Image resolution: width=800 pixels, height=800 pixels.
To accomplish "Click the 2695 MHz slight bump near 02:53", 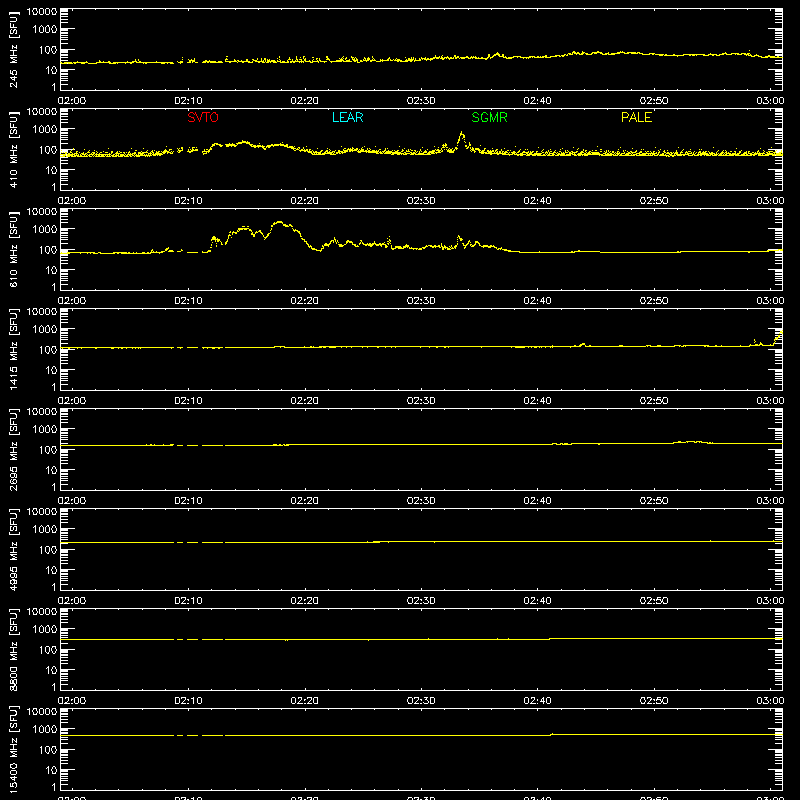I will pyautogui.click(x=691, y=442).
